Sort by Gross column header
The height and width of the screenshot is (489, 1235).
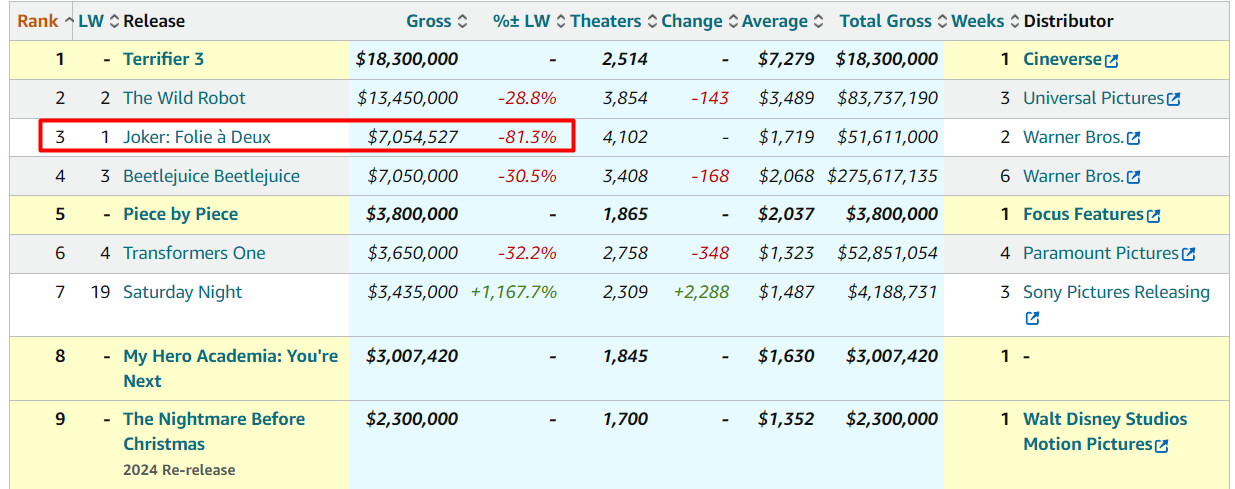pos(428,21)
